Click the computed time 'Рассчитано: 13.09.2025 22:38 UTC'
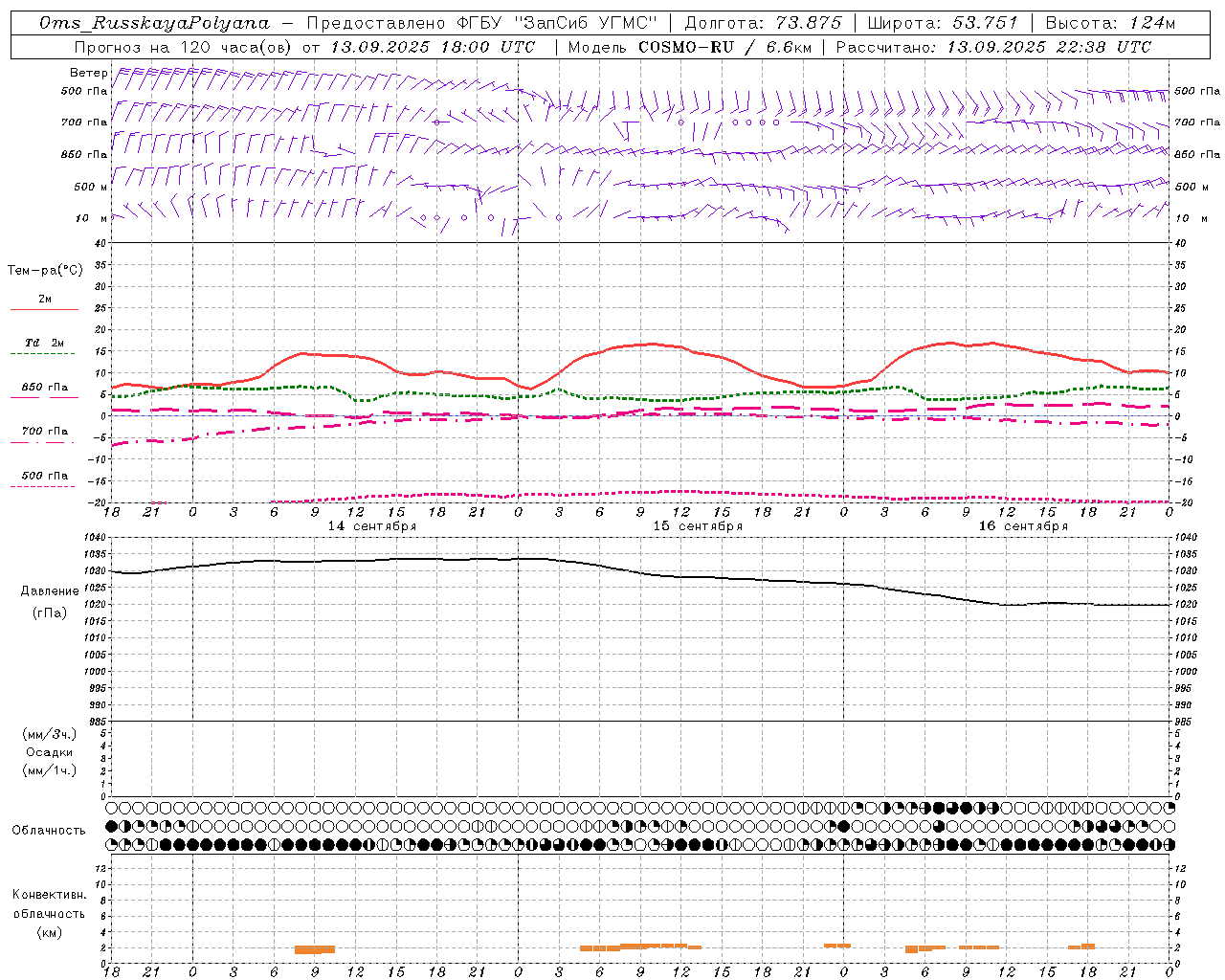The image size is (1225, 980). [x=993, y=47]
